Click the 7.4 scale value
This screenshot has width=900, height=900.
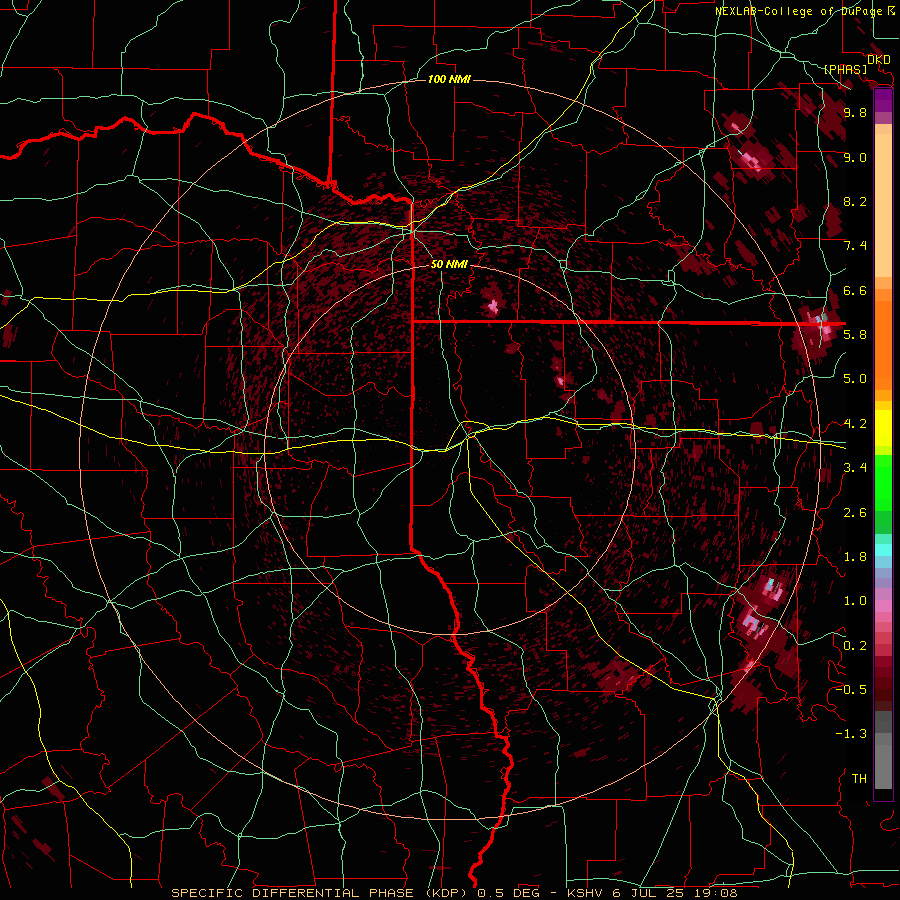[x=855, y=246]
